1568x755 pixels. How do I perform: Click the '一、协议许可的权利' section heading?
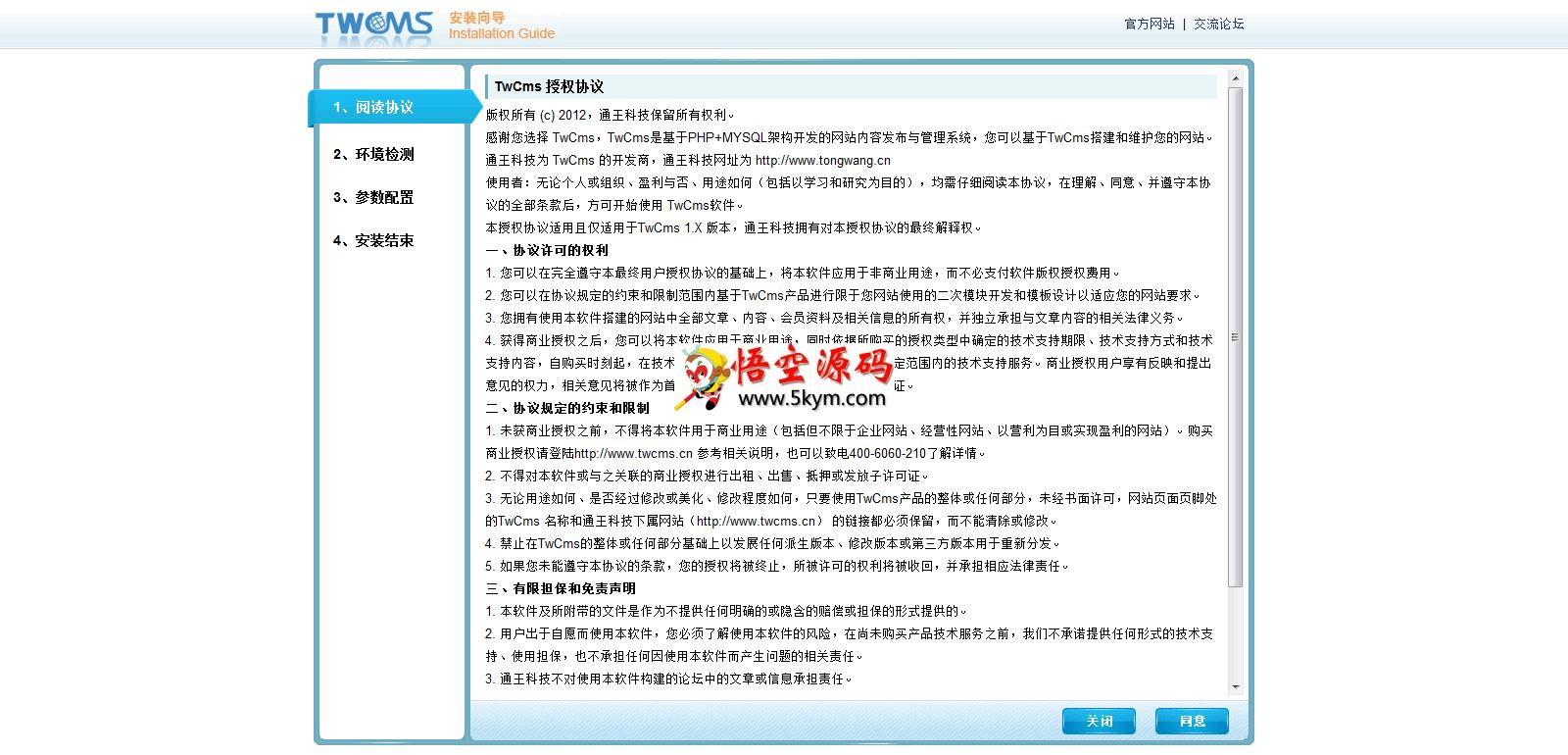(x=547, y=250)
